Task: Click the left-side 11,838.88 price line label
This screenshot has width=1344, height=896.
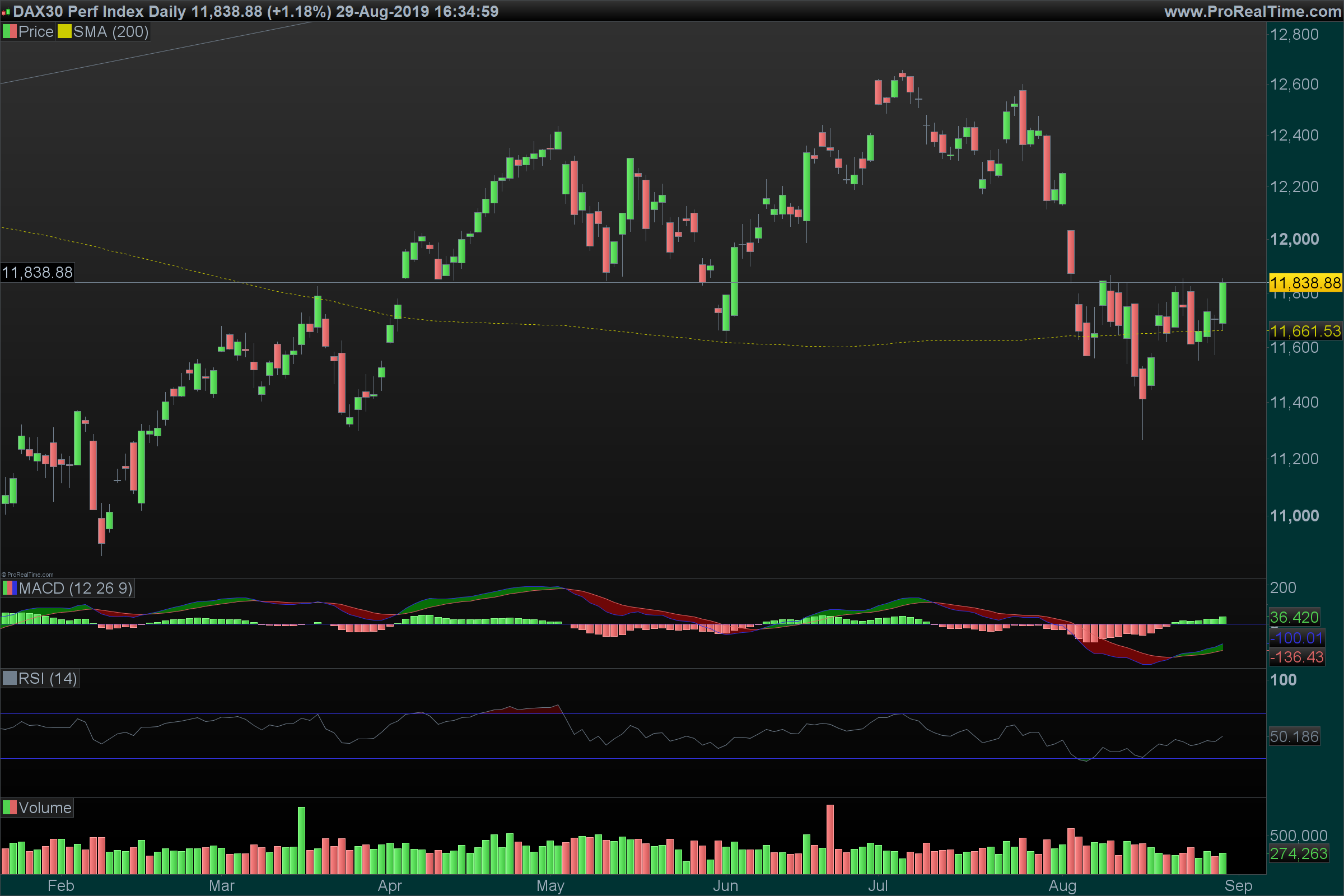Action: click(38, 272)
